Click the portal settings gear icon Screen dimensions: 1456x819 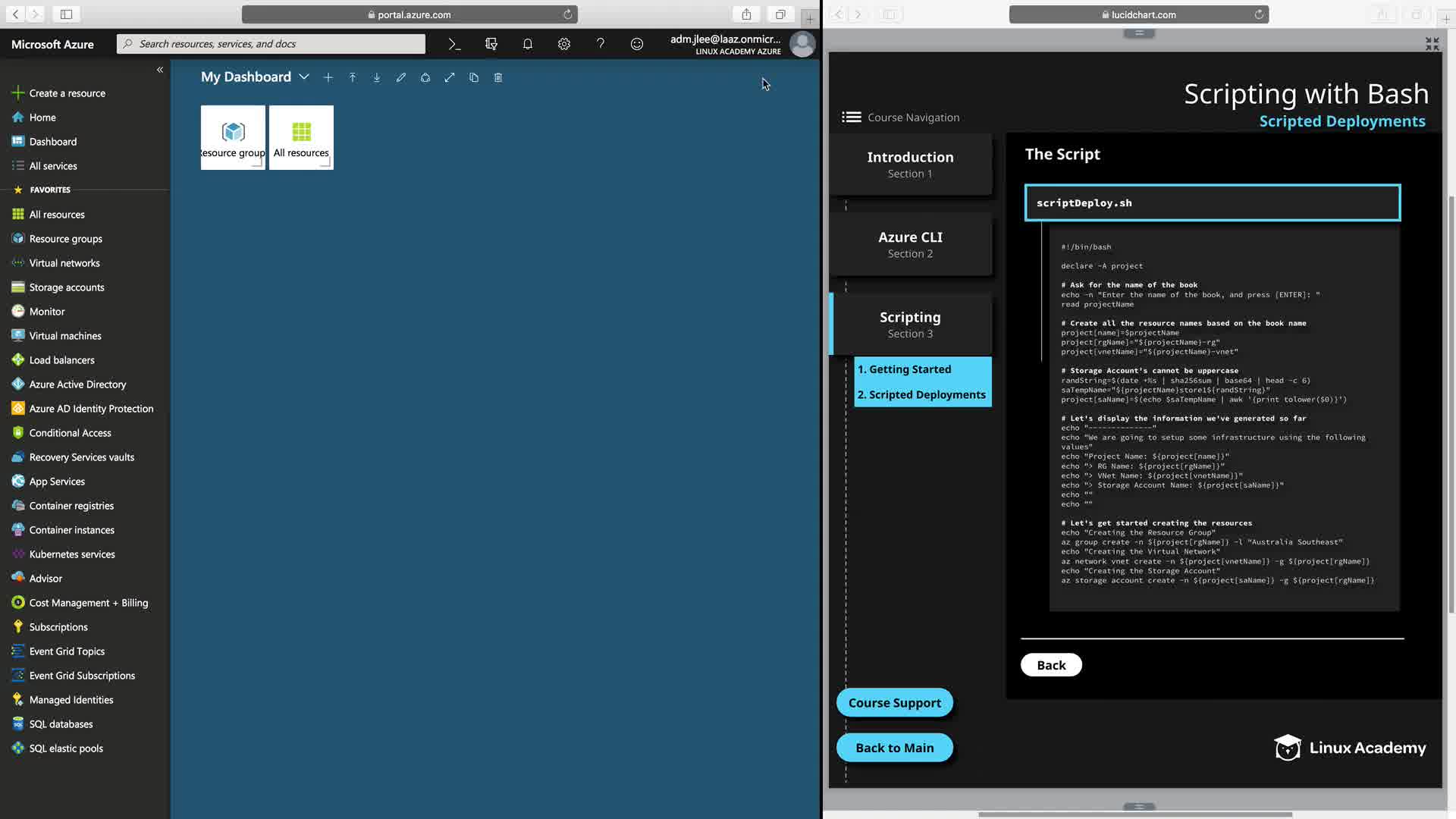(564, 44)
